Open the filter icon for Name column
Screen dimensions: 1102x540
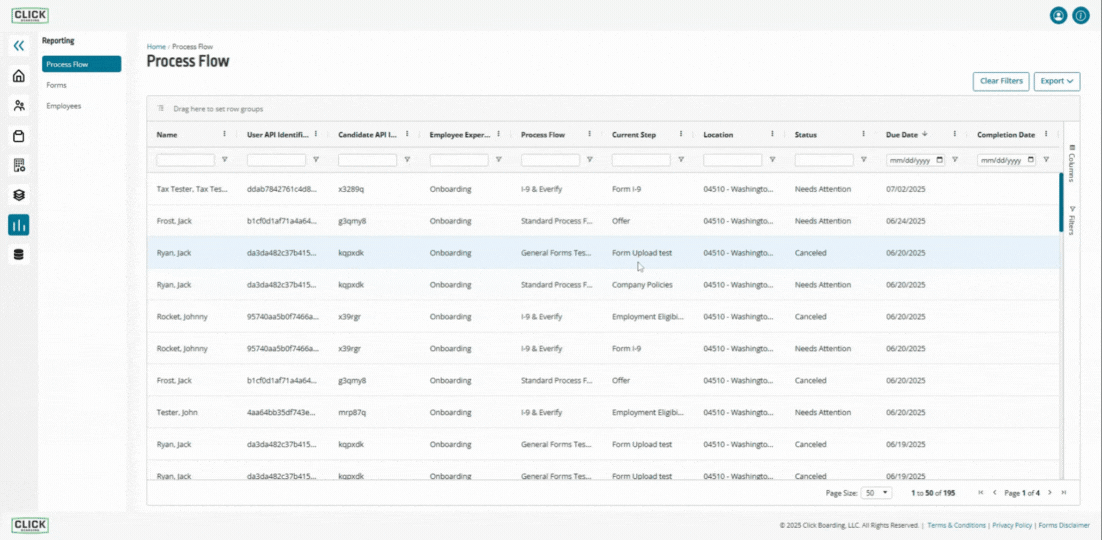[x=224, y=160]
